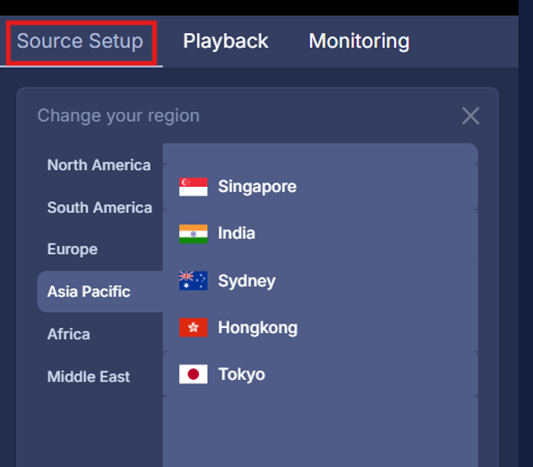The width and height of the screenshot is (533, 467).
Task: Choose Singapore as the region
Action: (x=320, y=187)
